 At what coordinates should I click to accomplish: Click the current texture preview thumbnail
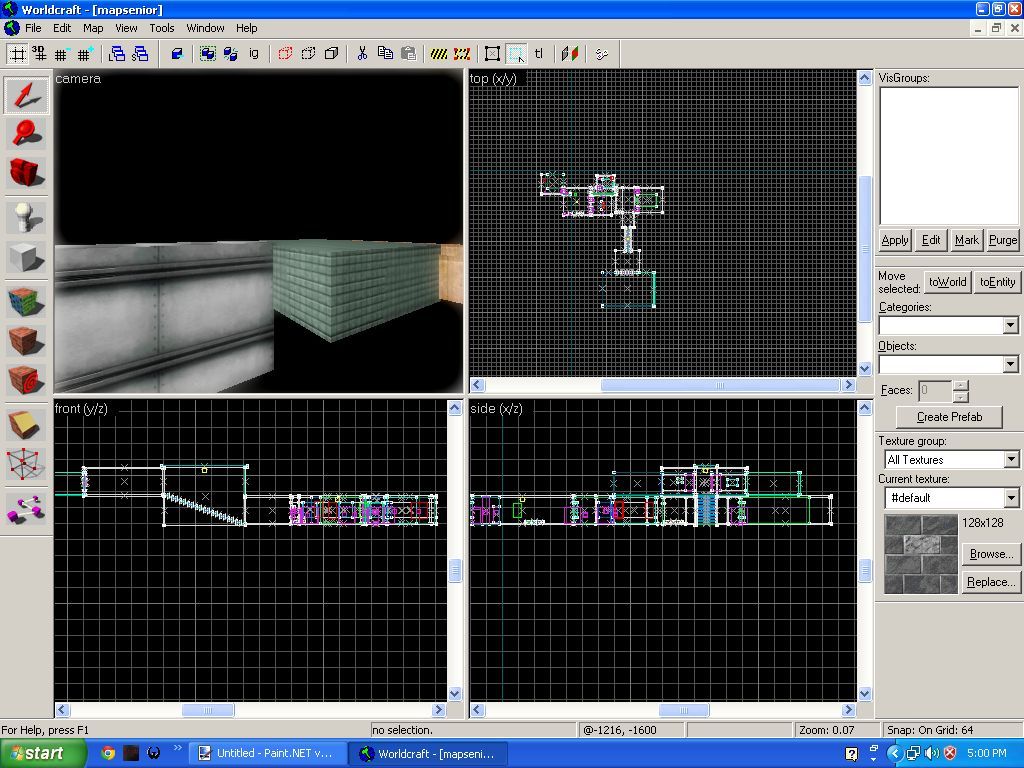coord(921,554)
